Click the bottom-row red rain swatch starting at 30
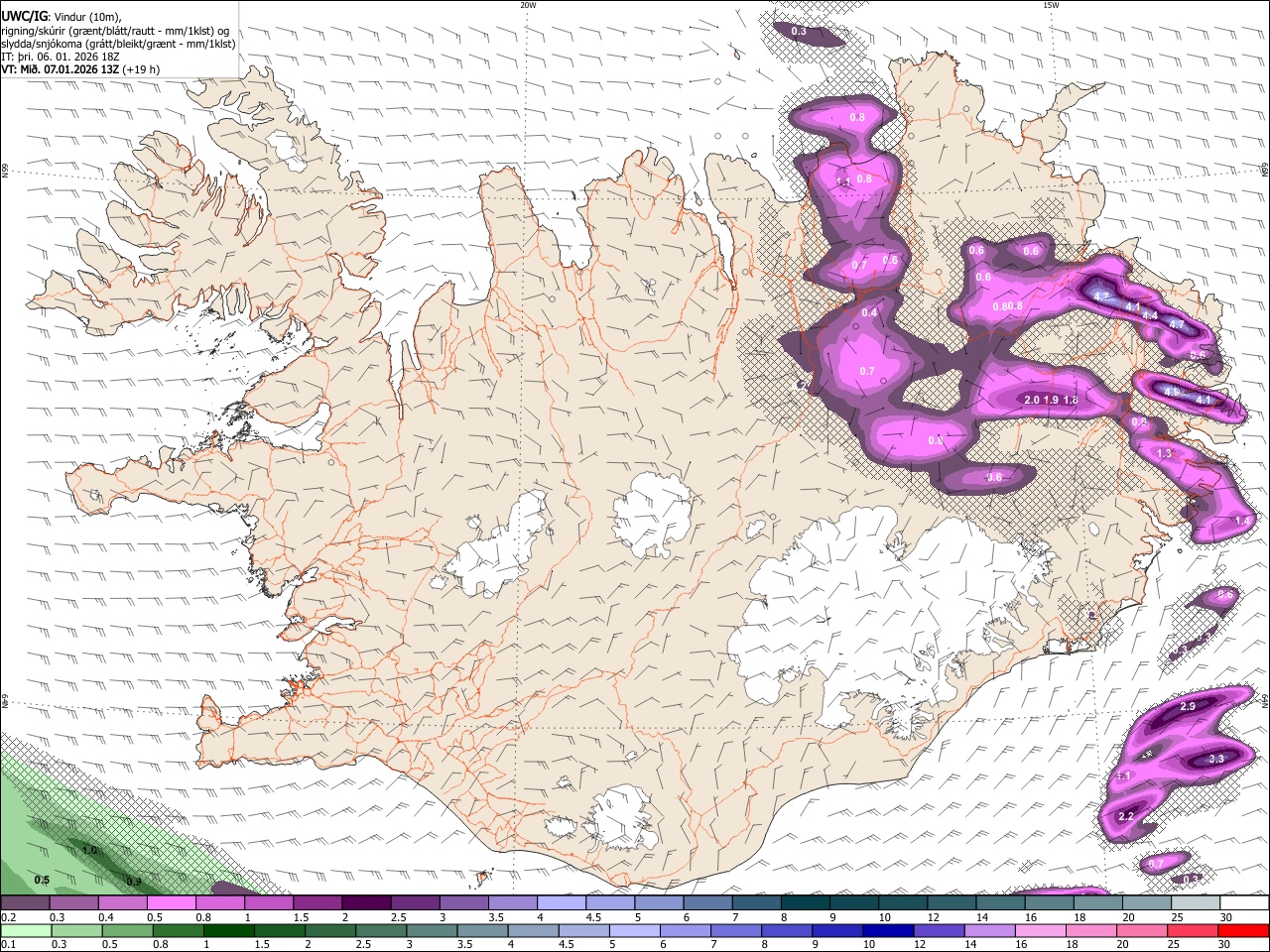This screenshot has height=952, width=1270. click(1244, 930)
